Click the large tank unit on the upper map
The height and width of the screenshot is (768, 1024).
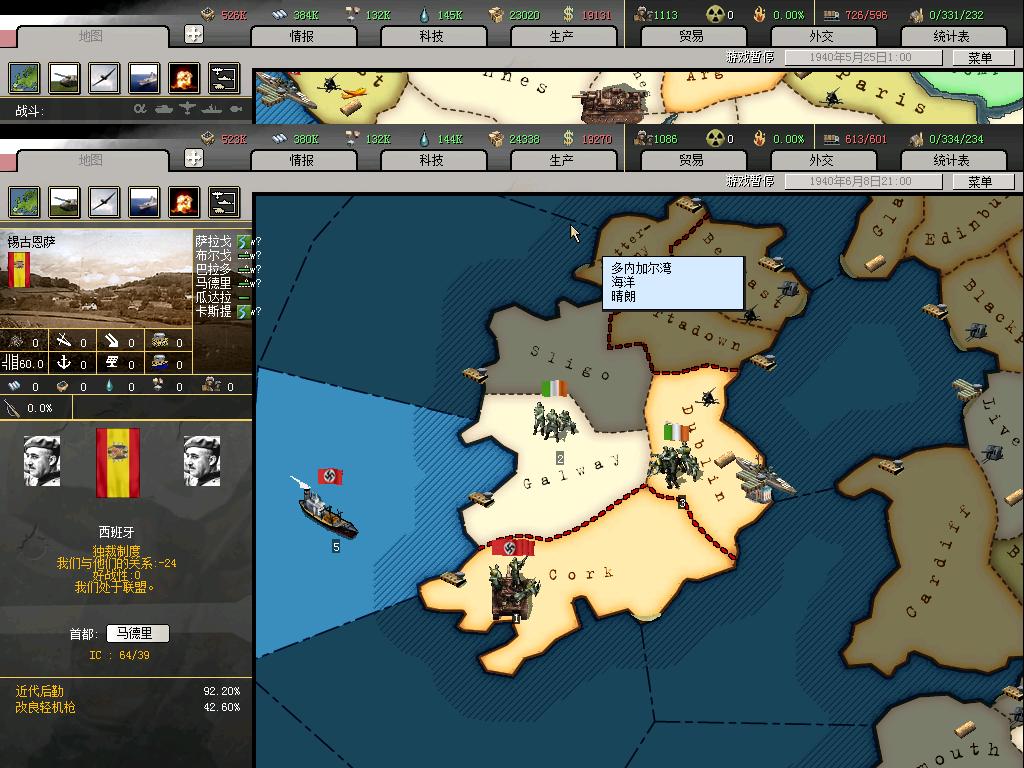pyautogui.click(x=612, y=102)
